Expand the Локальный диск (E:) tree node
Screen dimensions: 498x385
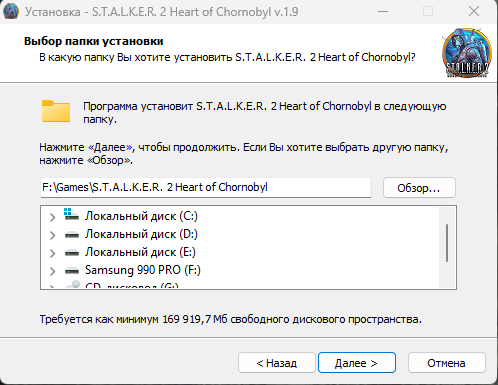point(52,253)
